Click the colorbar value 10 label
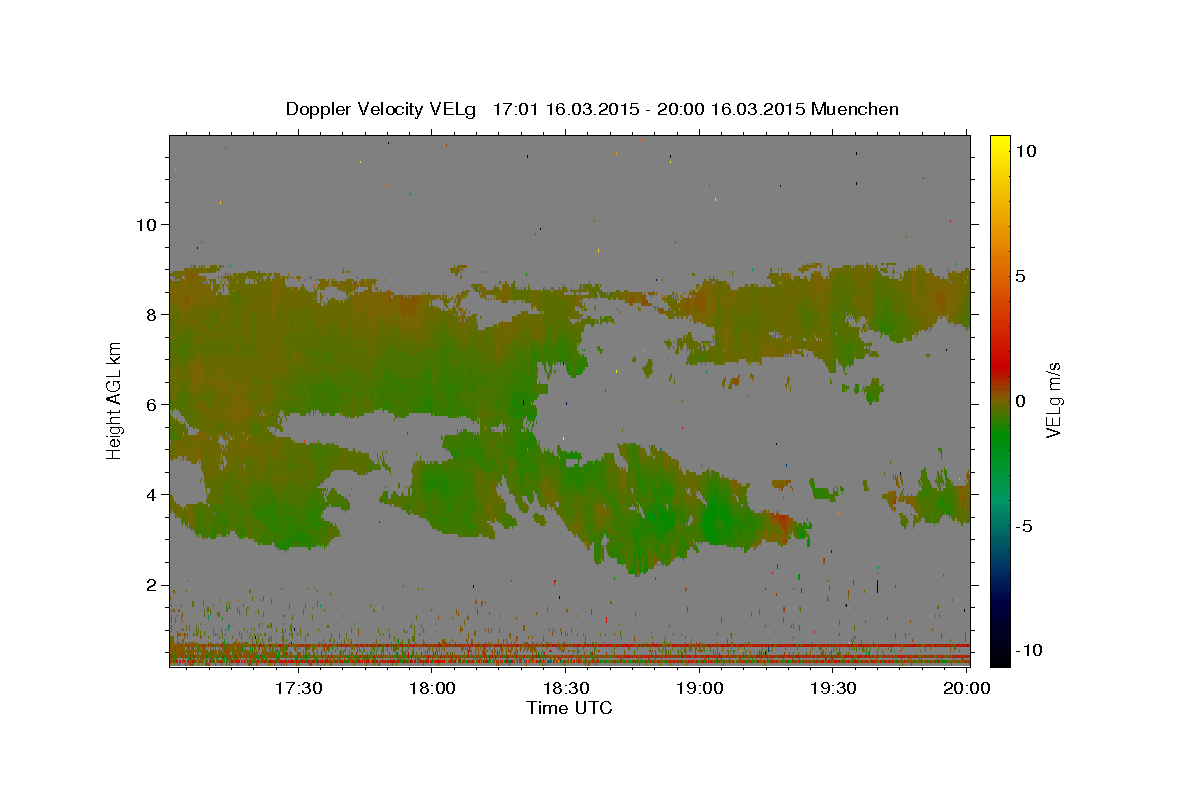Viewport: 1200px width, 800px height. coord(1026,151)
